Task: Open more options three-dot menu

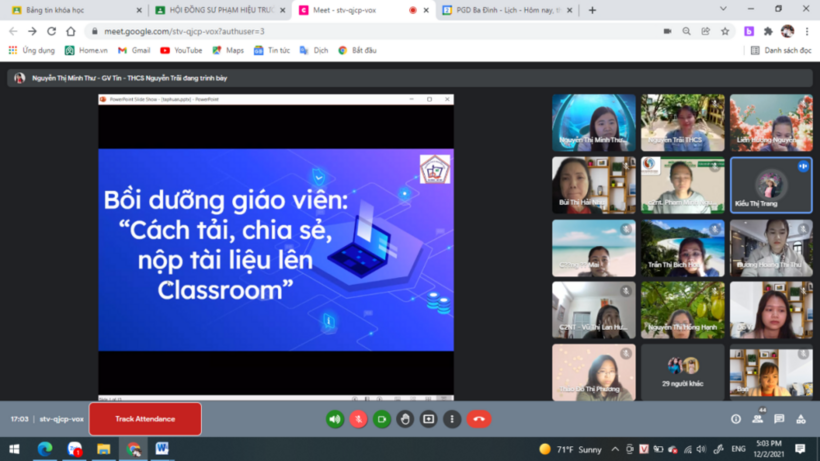Action: tap(452, 419)
